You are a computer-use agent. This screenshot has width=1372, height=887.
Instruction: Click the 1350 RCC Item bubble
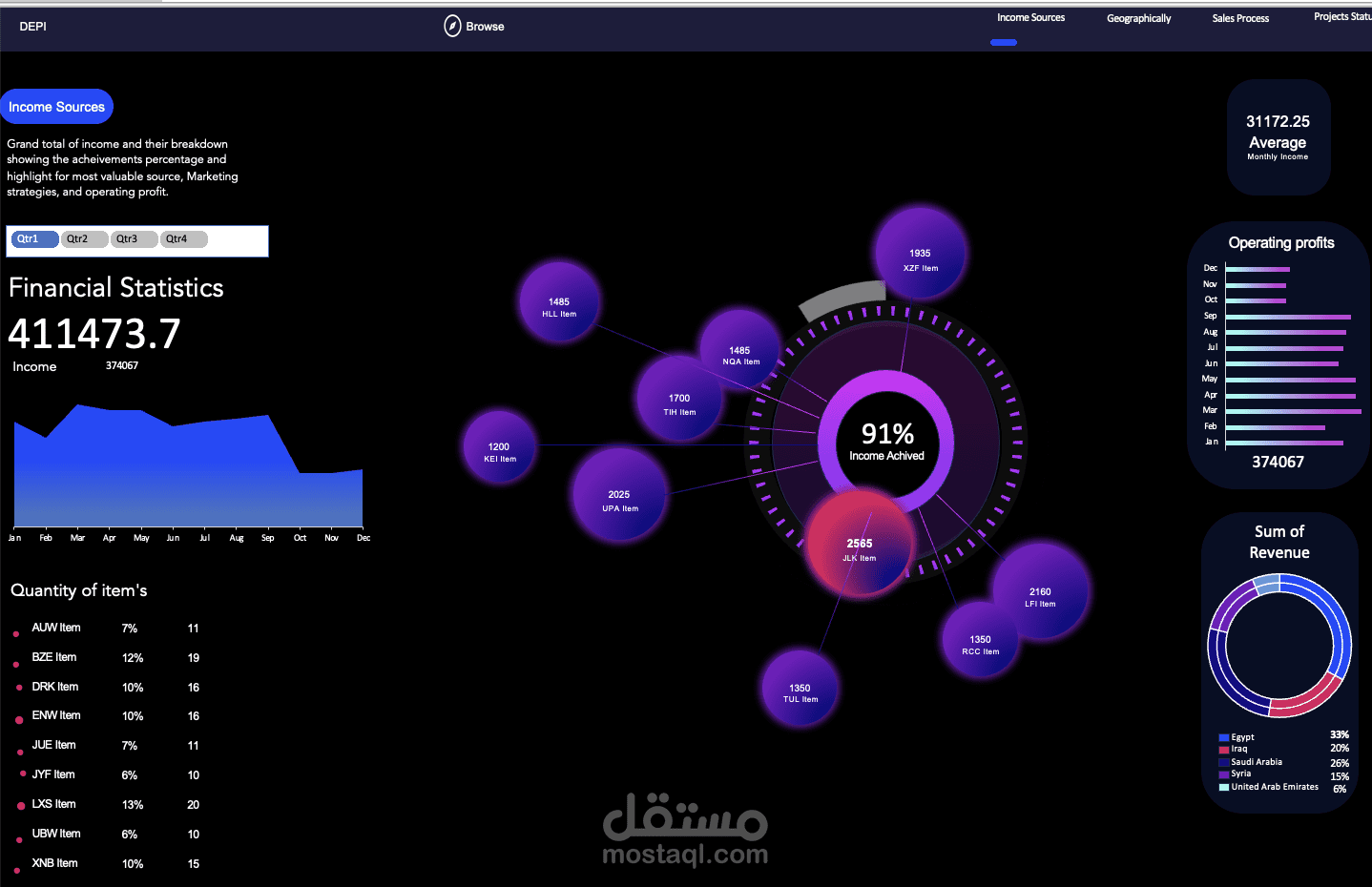click(x=980, y=640)
